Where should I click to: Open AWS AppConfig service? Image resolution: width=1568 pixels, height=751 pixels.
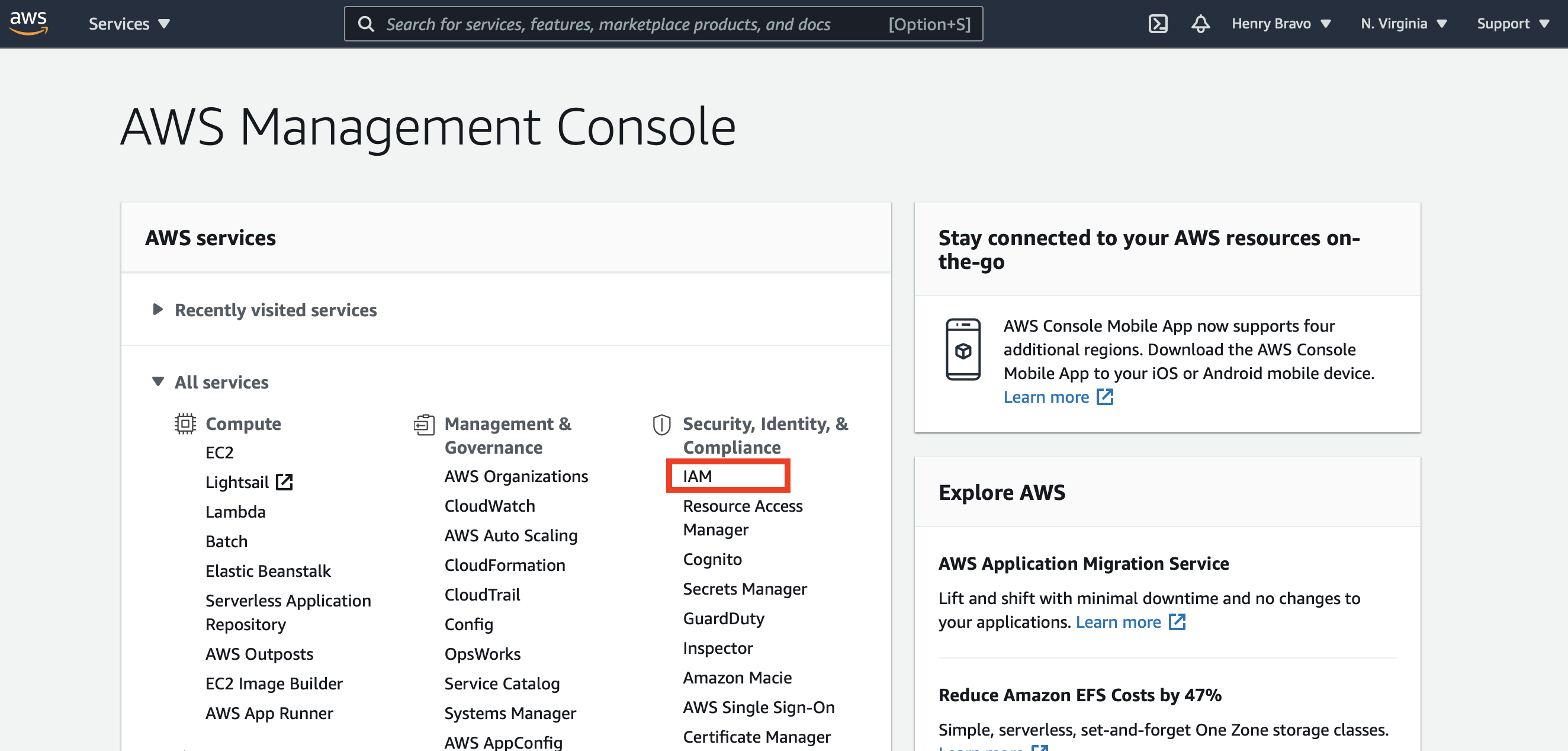[x=503, y=743]
